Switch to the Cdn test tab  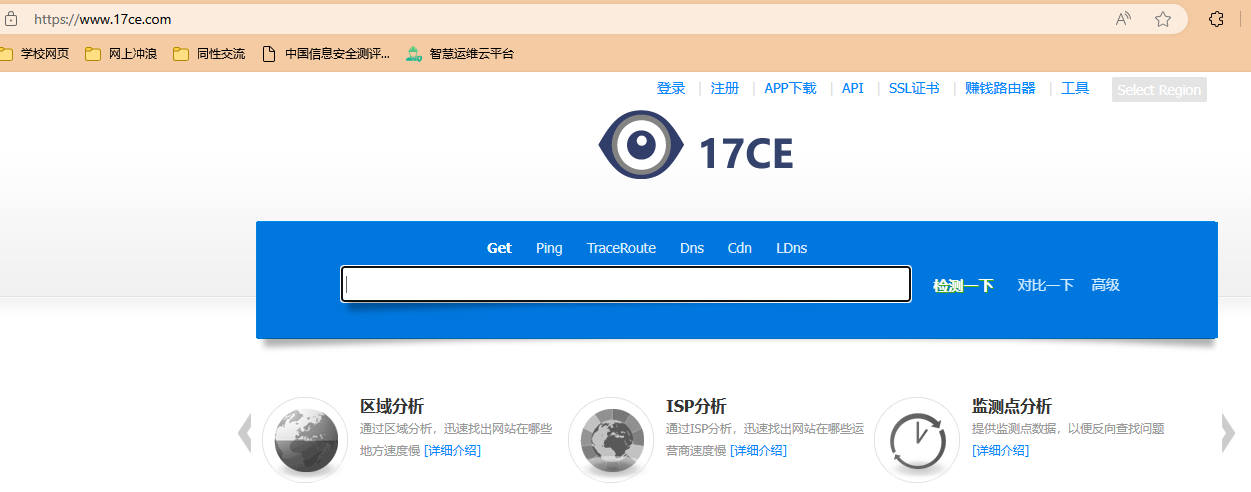pos(740,248)
